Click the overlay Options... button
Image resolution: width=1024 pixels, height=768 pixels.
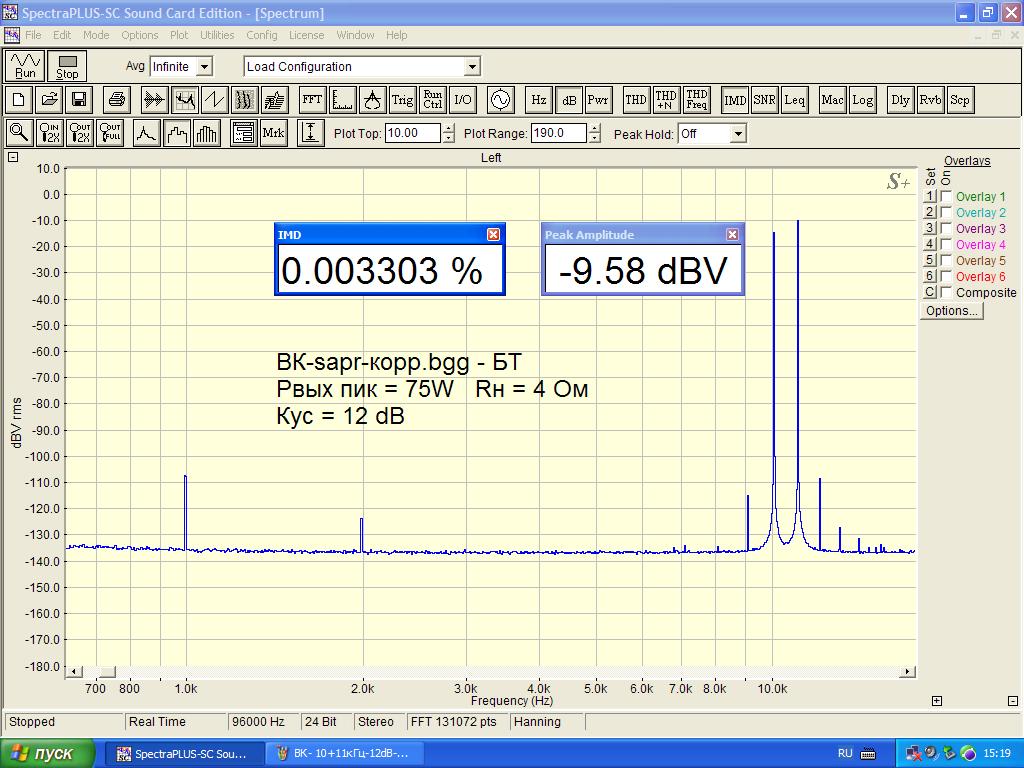[x=952, y=311]
